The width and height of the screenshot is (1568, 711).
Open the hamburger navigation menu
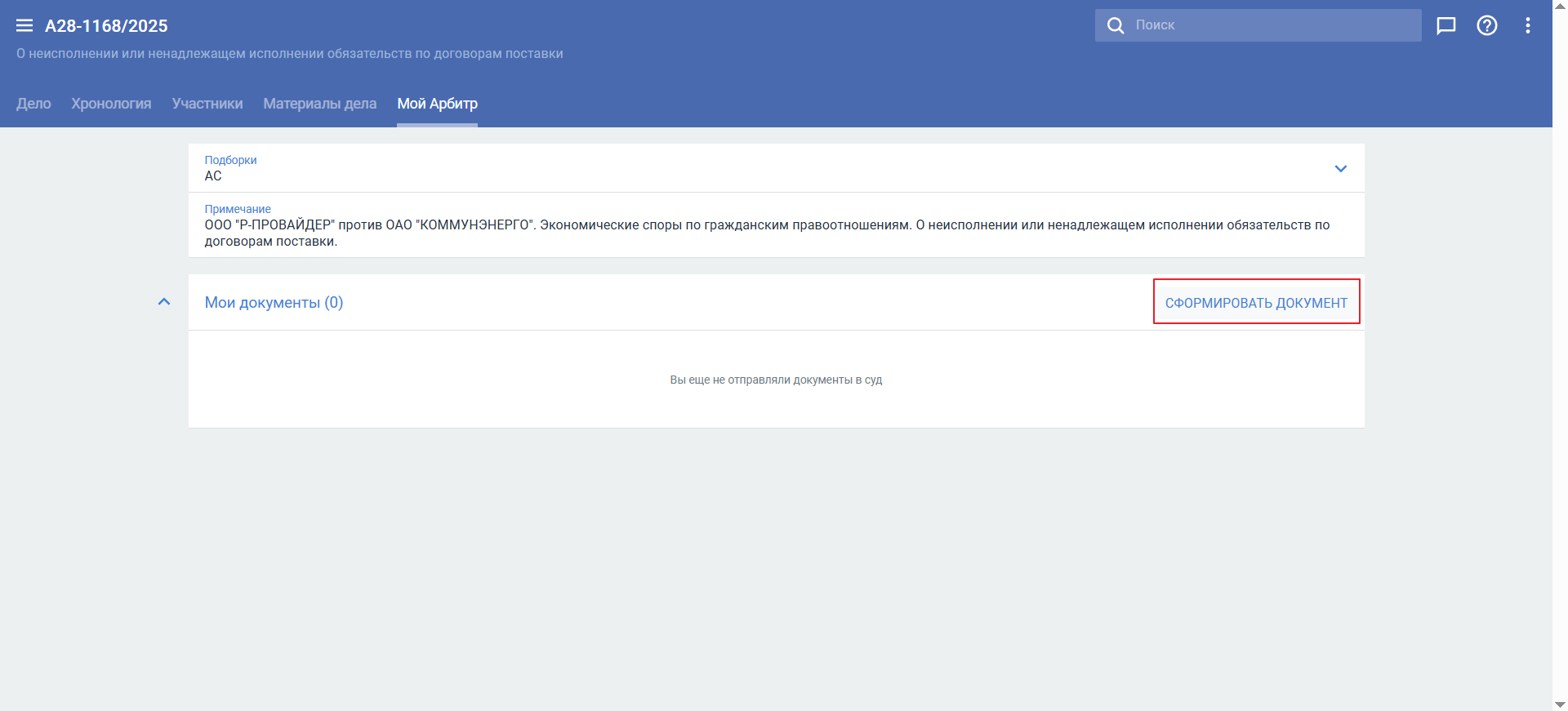24,25
